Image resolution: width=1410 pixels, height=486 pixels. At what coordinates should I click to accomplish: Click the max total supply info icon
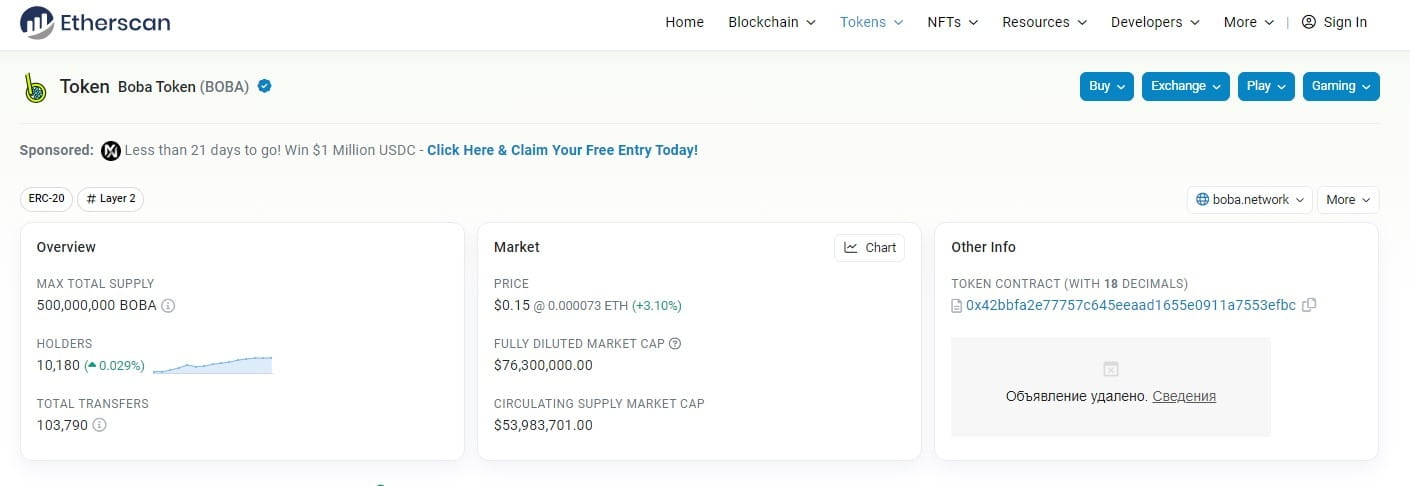coord(168,306)
